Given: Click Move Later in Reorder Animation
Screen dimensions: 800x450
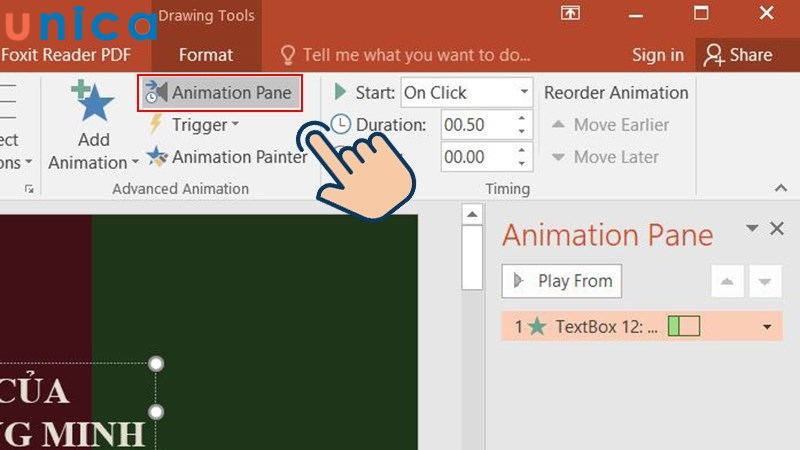Looking at the screenshot, I should [x=605, y=157].
